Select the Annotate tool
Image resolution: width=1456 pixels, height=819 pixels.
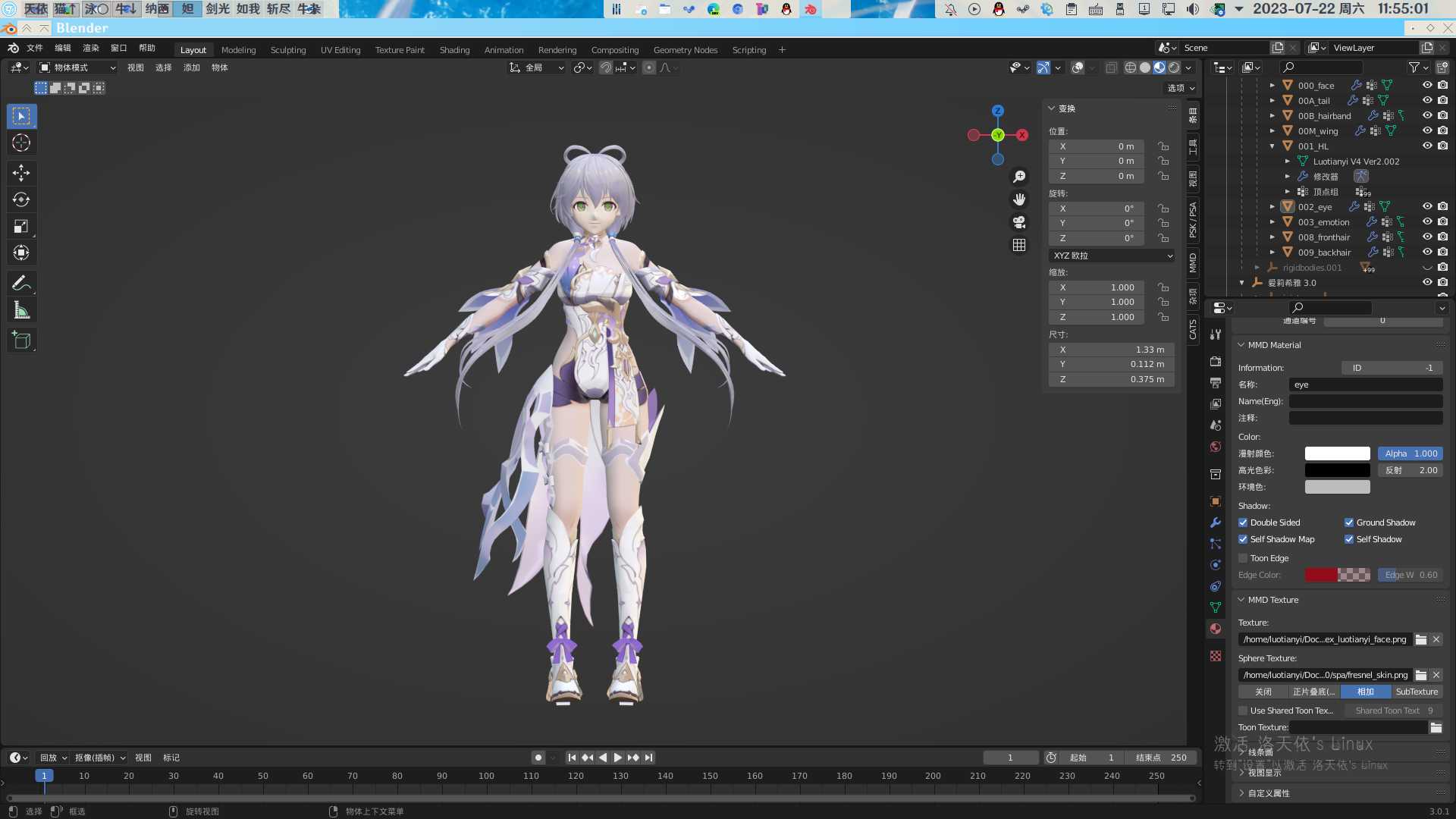point(21,283)
